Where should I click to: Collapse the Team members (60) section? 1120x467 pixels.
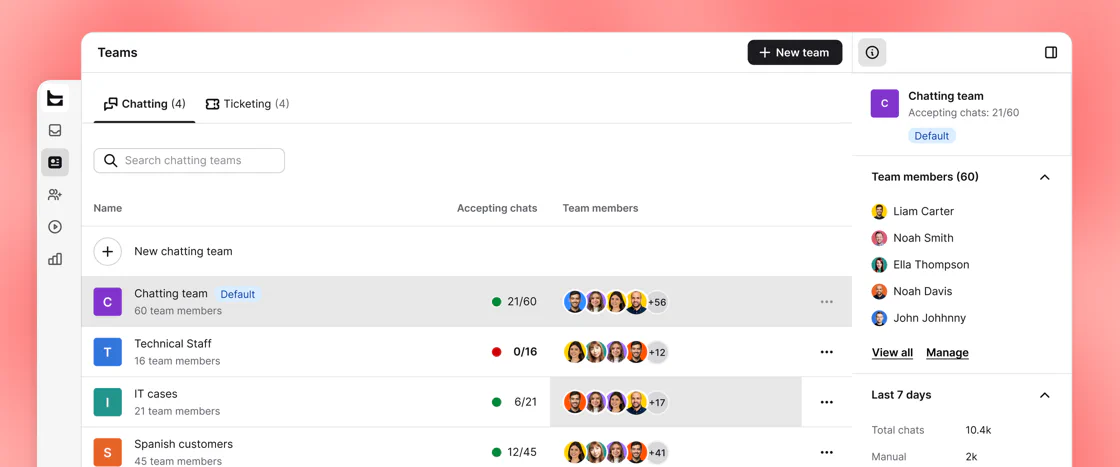[x=1045, y=177]
